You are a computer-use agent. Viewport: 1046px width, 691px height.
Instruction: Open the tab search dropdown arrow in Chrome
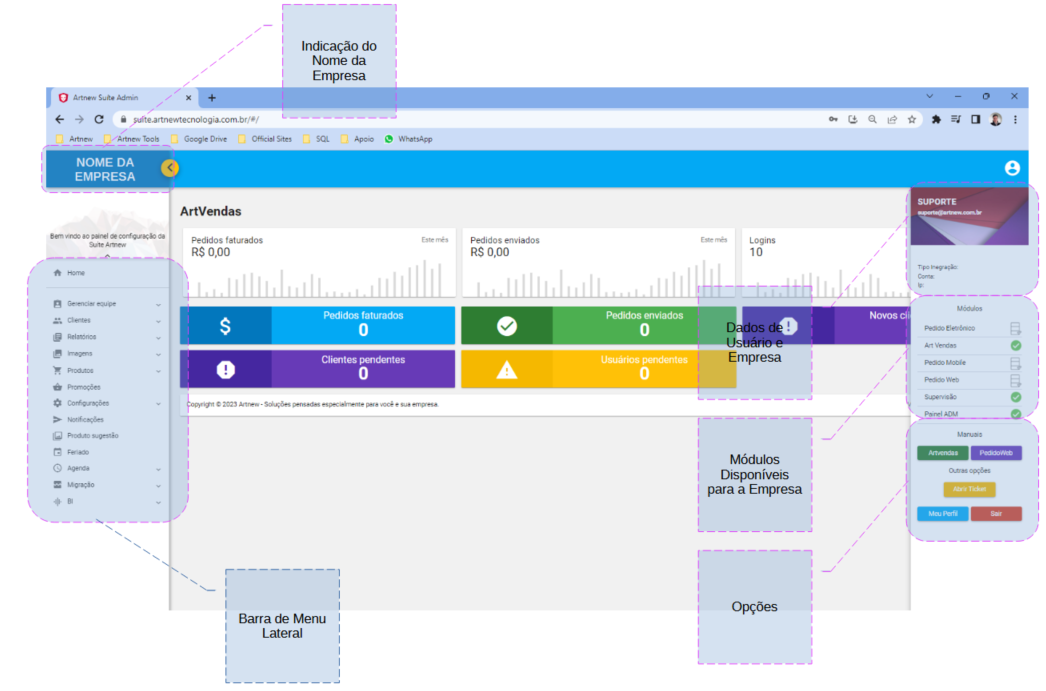tap(929, 97)
